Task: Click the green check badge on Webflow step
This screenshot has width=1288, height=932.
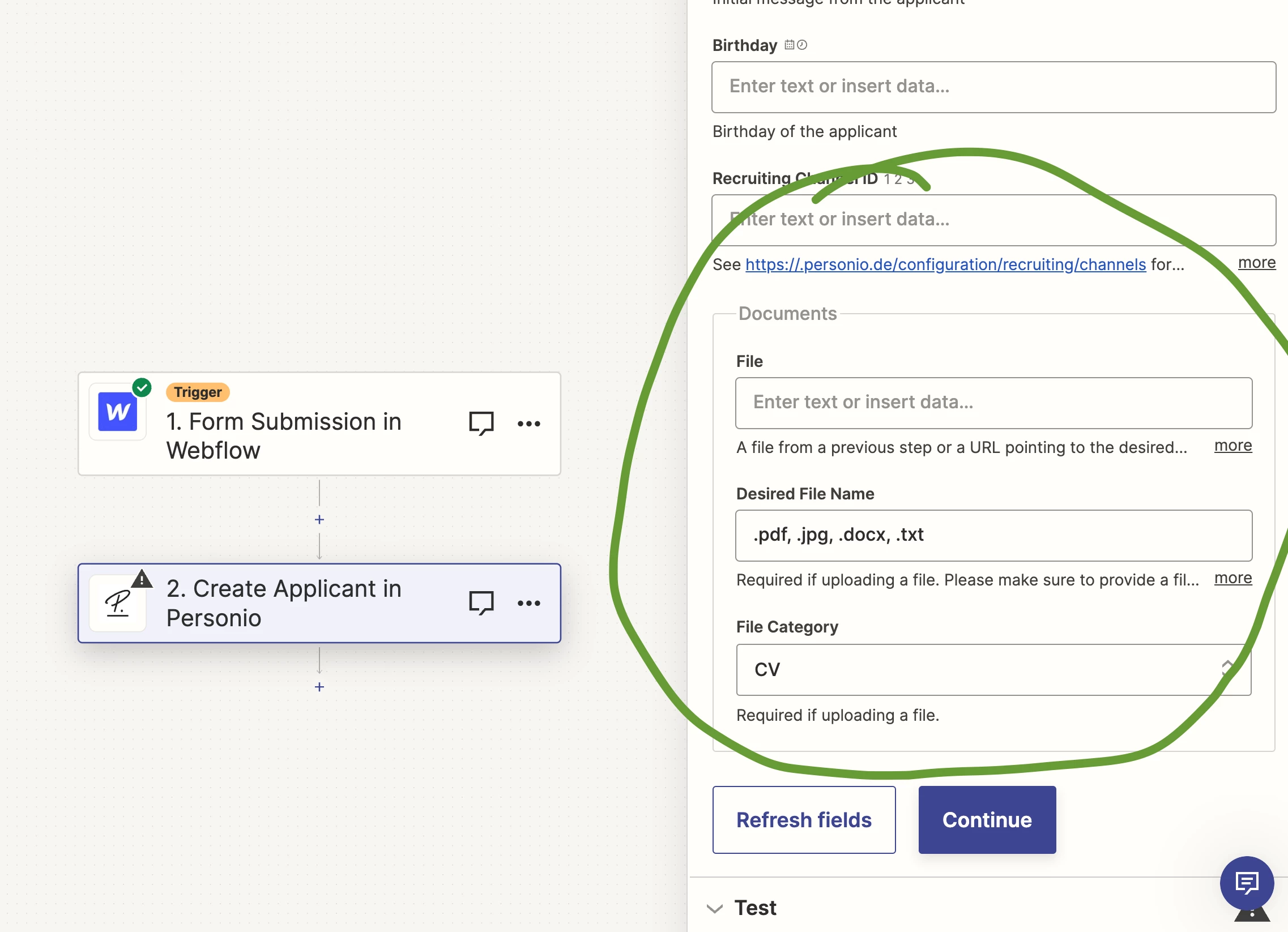Action: (142, 388)
